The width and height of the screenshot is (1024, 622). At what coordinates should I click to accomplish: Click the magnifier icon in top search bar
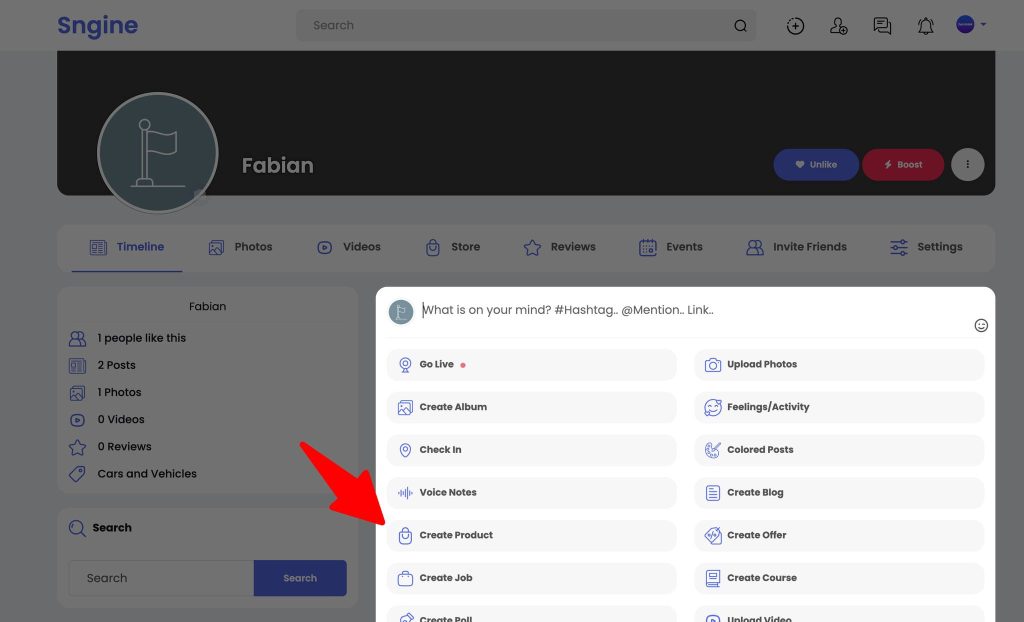[x=740, y=25]
